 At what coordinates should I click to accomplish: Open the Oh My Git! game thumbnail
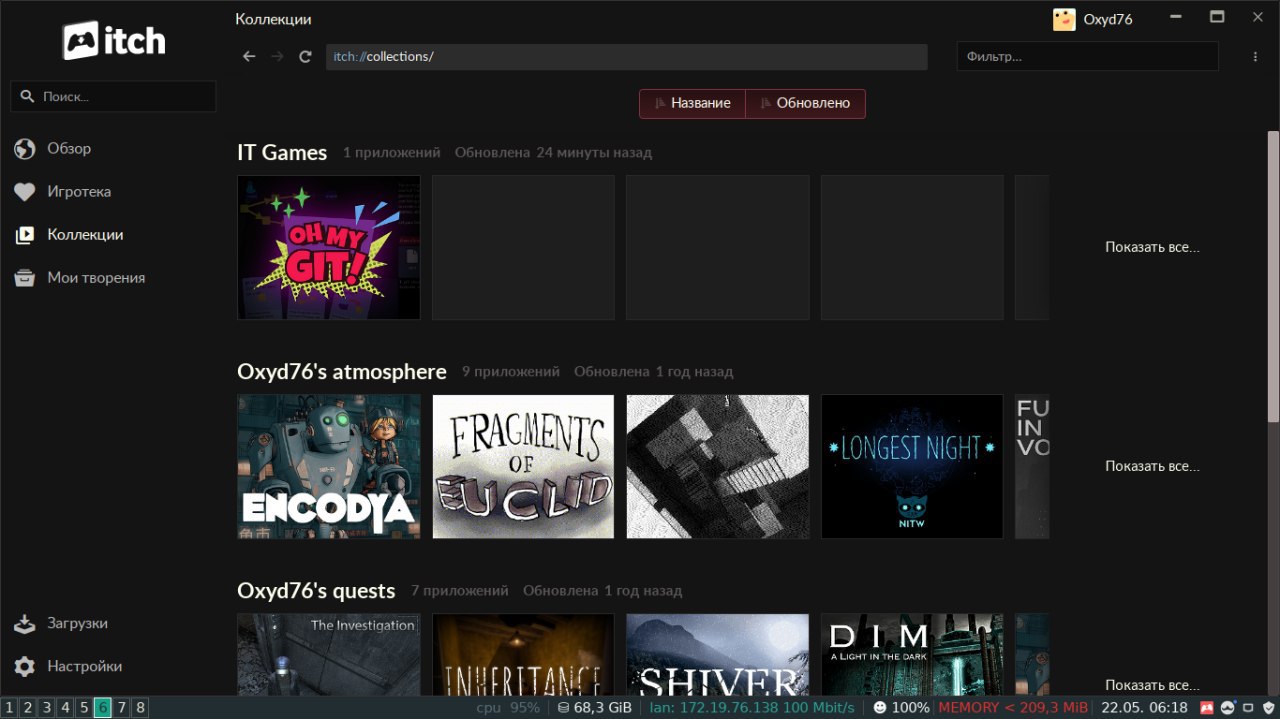(329, 248)
